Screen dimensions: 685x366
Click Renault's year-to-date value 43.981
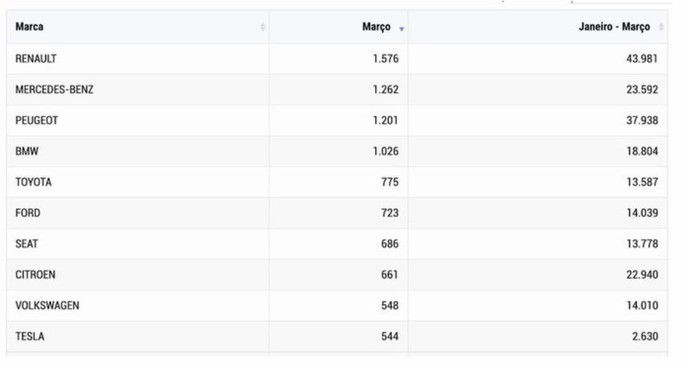click(x=642, y=59)
